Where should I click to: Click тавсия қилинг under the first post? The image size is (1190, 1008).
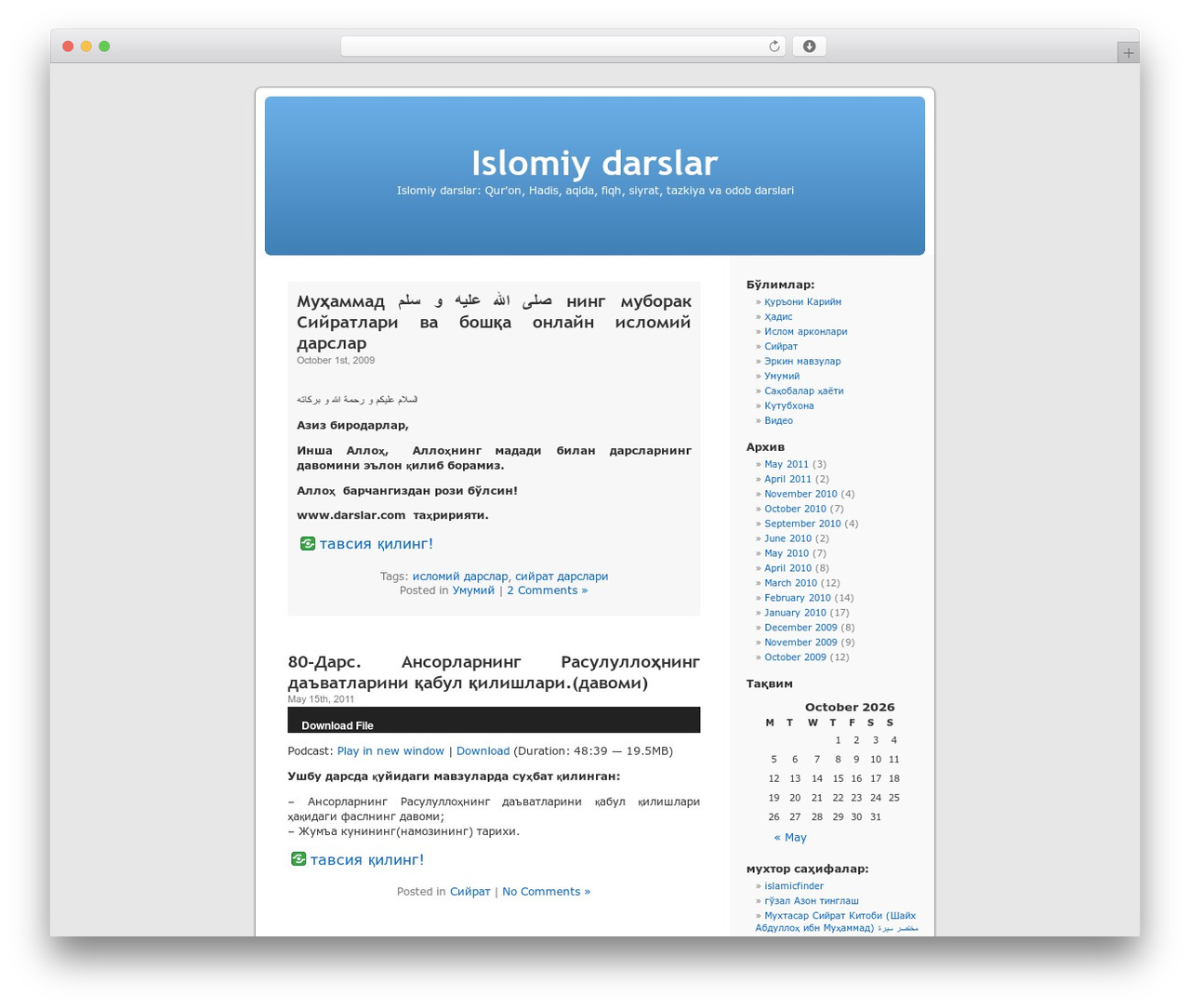point(376,544)
